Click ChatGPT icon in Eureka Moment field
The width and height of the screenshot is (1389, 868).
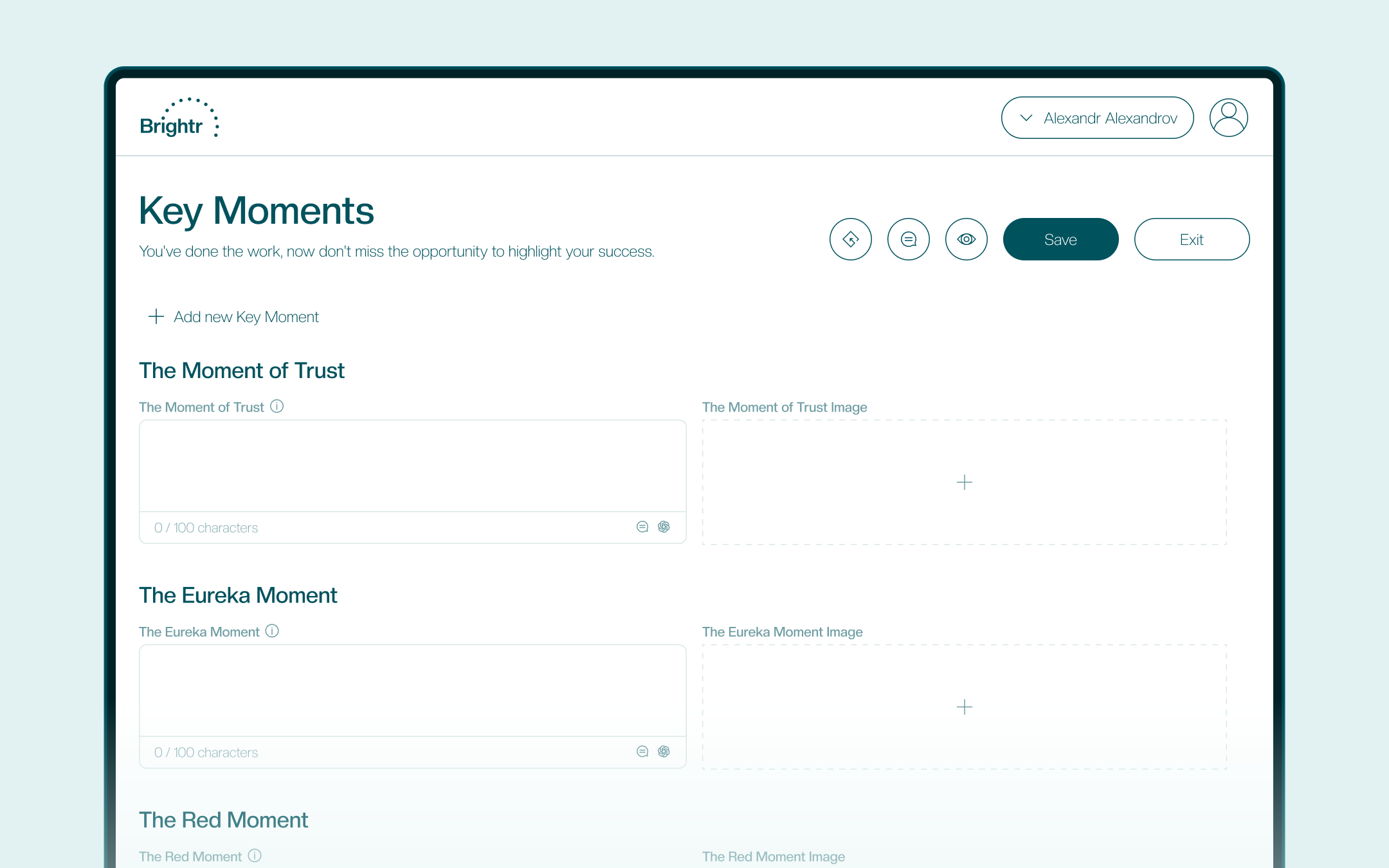pos(664,752)
